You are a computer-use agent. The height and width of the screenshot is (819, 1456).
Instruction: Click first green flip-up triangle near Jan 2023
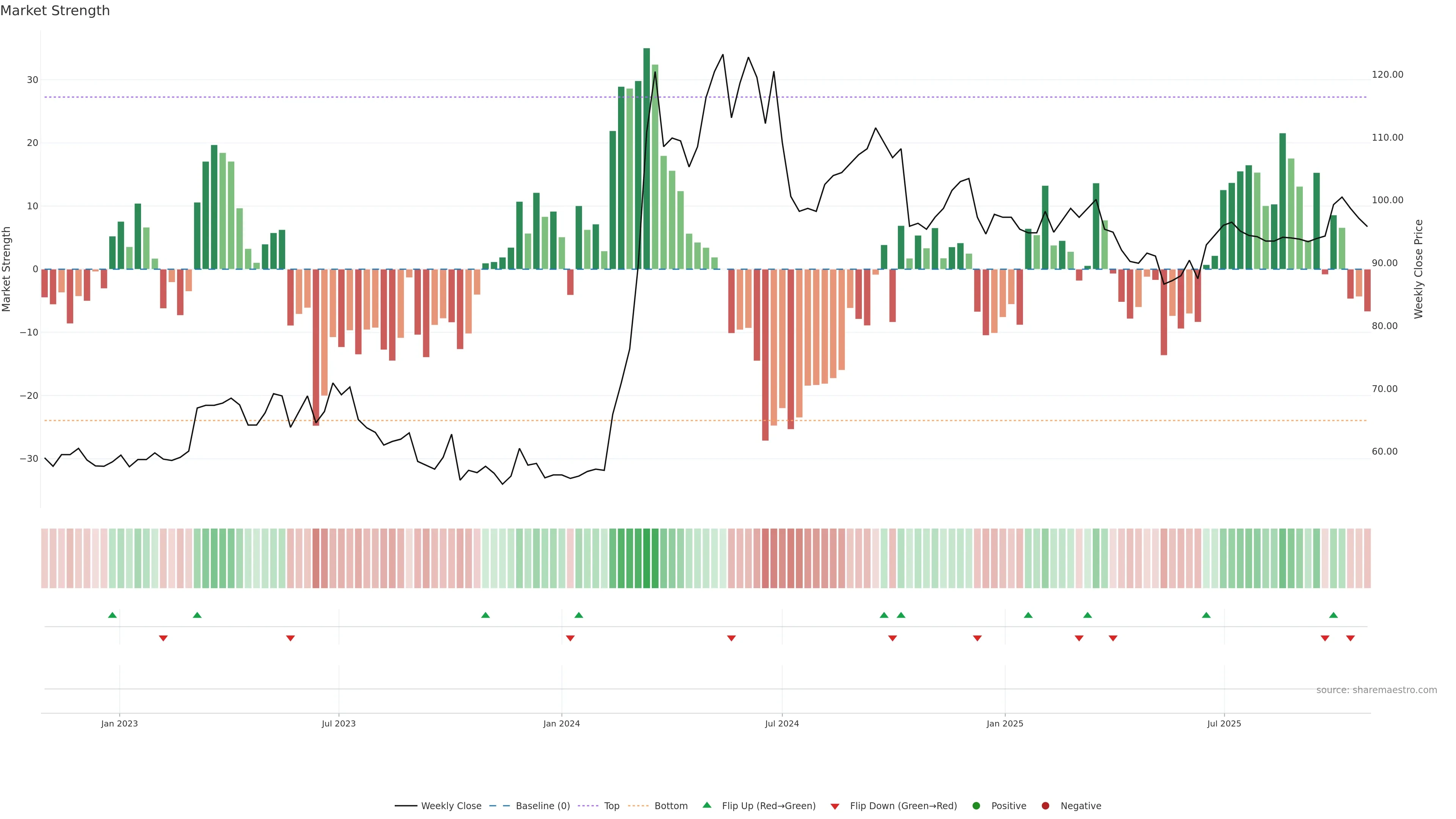pos(113,615)
